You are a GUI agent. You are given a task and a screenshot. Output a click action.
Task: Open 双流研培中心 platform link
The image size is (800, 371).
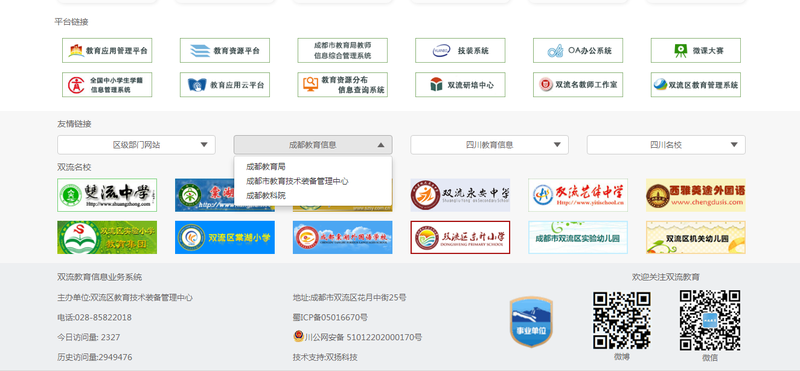click(460, 85)
